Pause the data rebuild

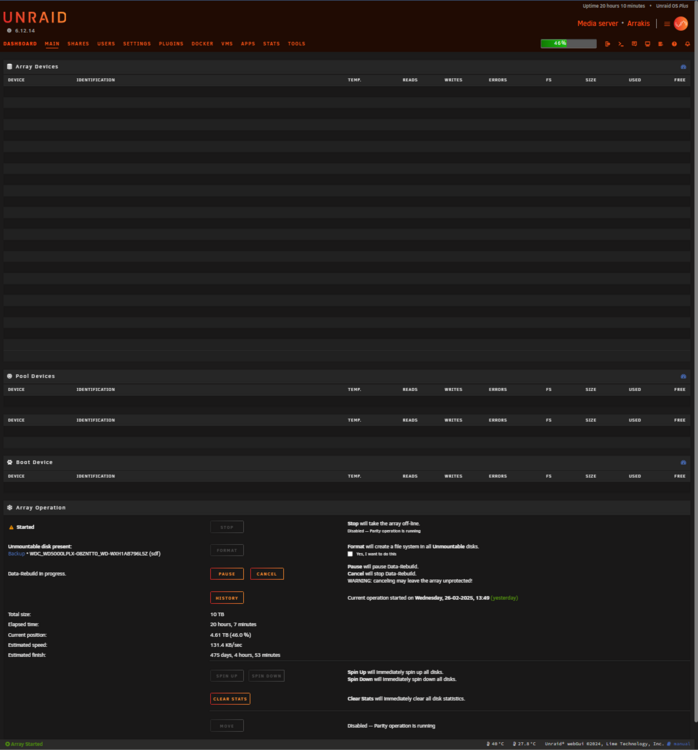227,574
